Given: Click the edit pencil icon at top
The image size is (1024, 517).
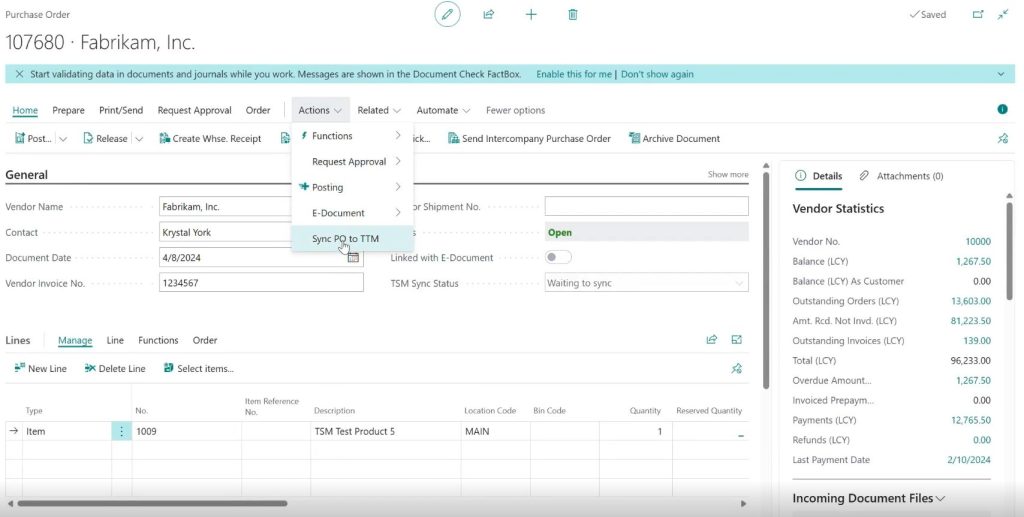Looking at the screenshot, I should click(447, 15).
